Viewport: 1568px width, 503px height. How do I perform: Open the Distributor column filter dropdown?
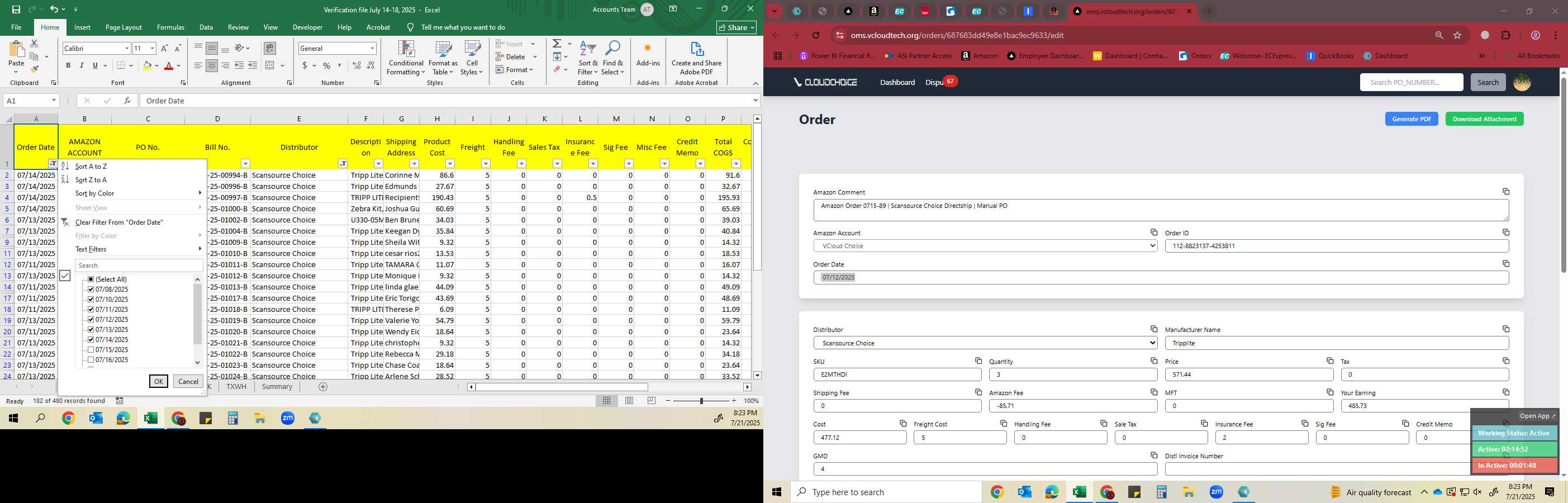click(343, 164)
